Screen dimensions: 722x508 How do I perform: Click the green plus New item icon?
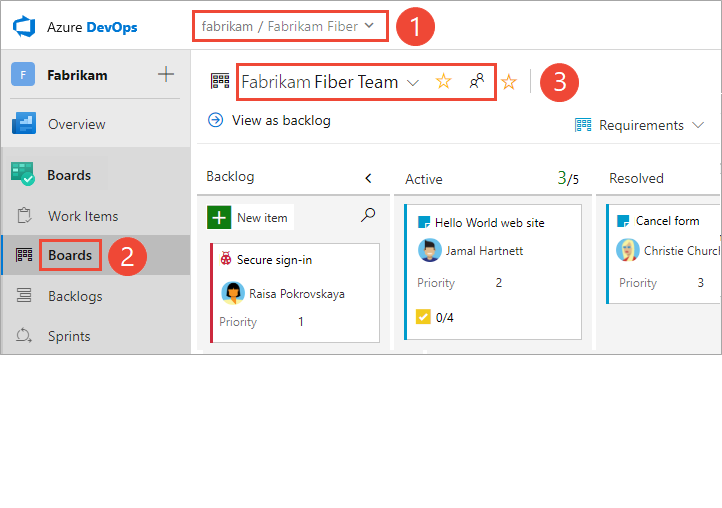tap(219, 217)
